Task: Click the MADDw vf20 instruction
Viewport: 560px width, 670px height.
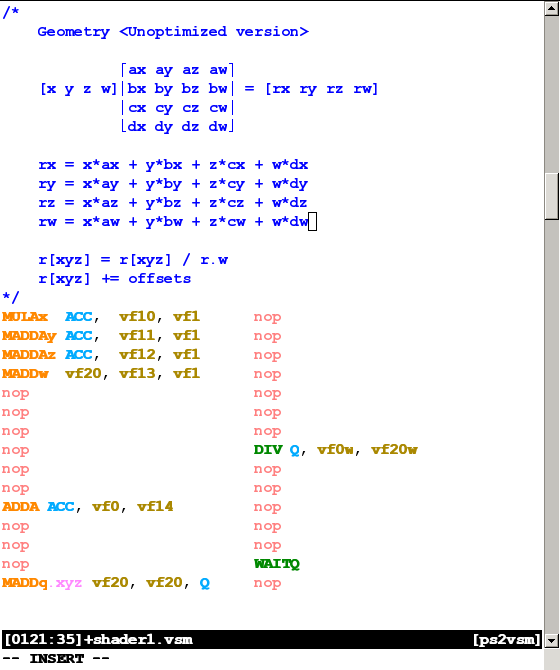Action: (101, 374)
